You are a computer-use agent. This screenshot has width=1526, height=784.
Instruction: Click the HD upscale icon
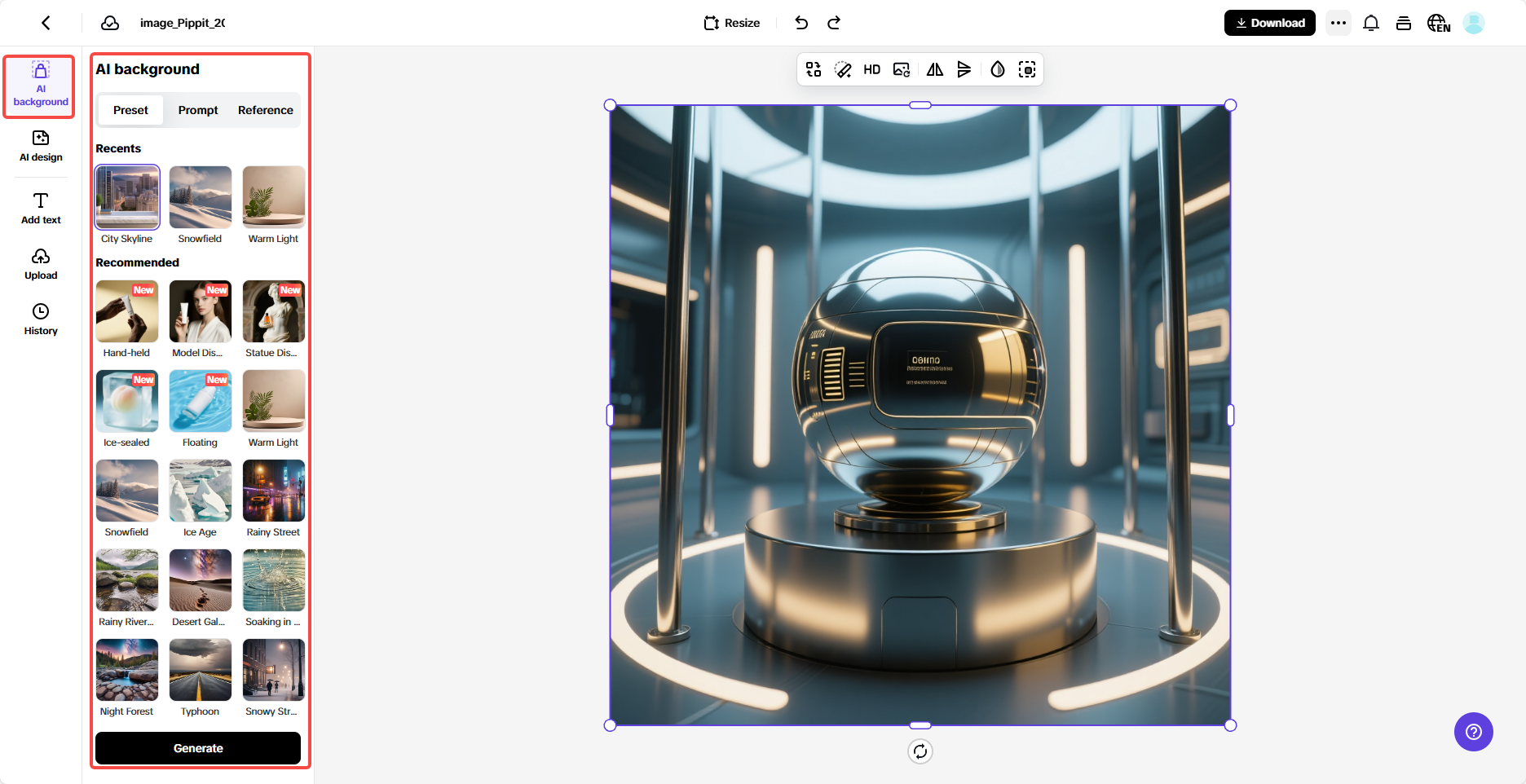pos(871,70)
